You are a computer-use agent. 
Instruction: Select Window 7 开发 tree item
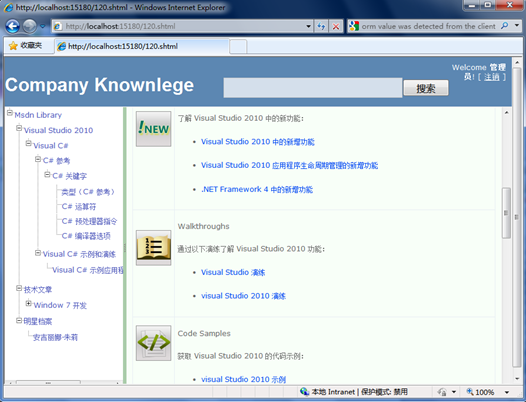60,305
